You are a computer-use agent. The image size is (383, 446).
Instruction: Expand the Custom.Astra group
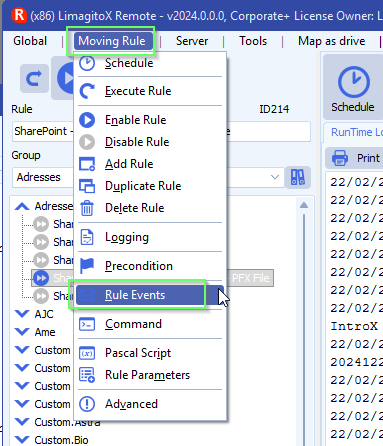pos(22,422)
